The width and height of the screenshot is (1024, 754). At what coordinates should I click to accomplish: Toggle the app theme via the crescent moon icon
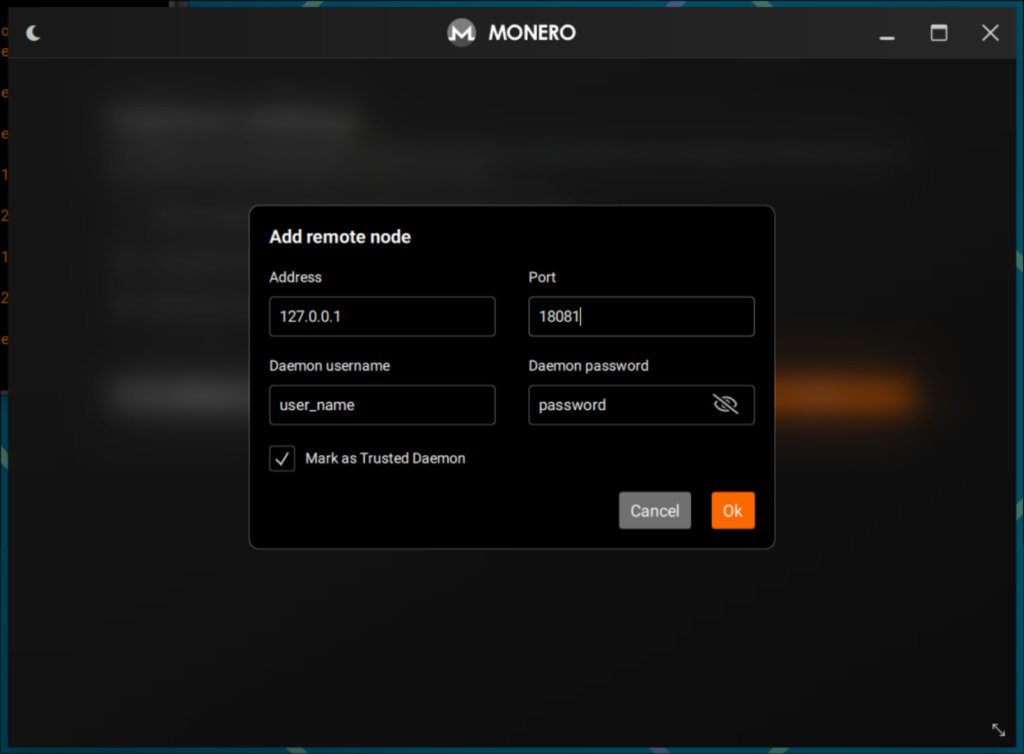coord(33,32)
